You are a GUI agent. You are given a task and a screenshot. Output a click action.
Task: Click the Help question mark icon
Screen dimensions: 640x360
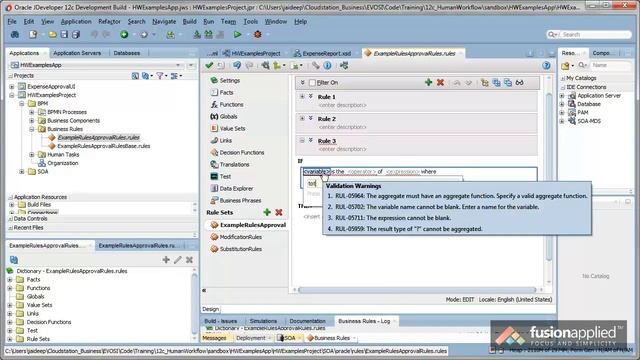coord(546,65)
